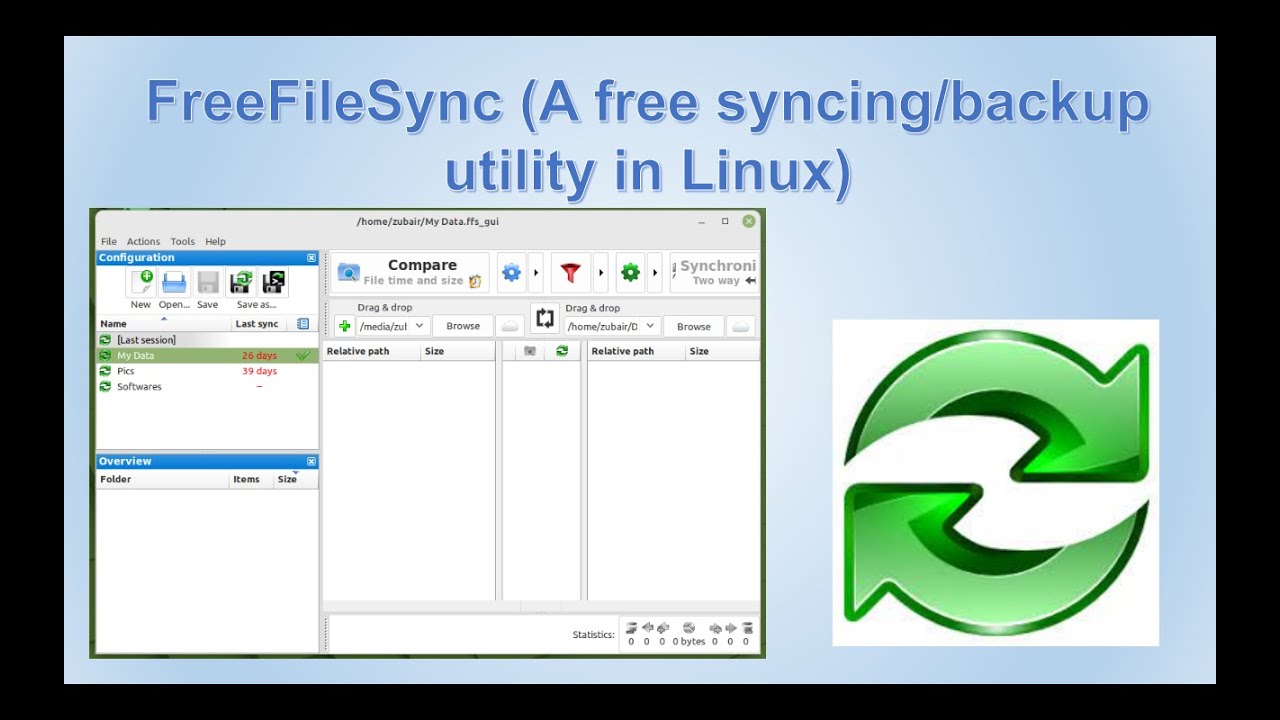Click right pane Size column header
This screenshot has width=1280, height=720.
[722, 351]
